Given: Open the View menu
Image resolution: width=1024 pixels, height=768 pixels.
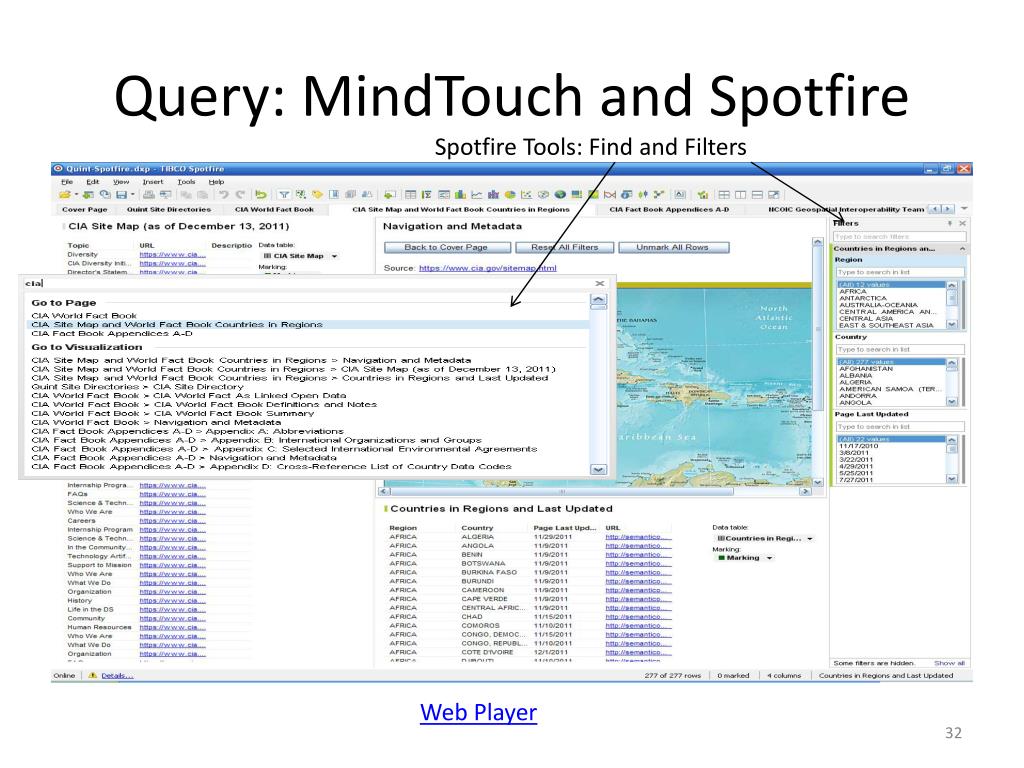Looking at the screenshot, I should [121, 182].
